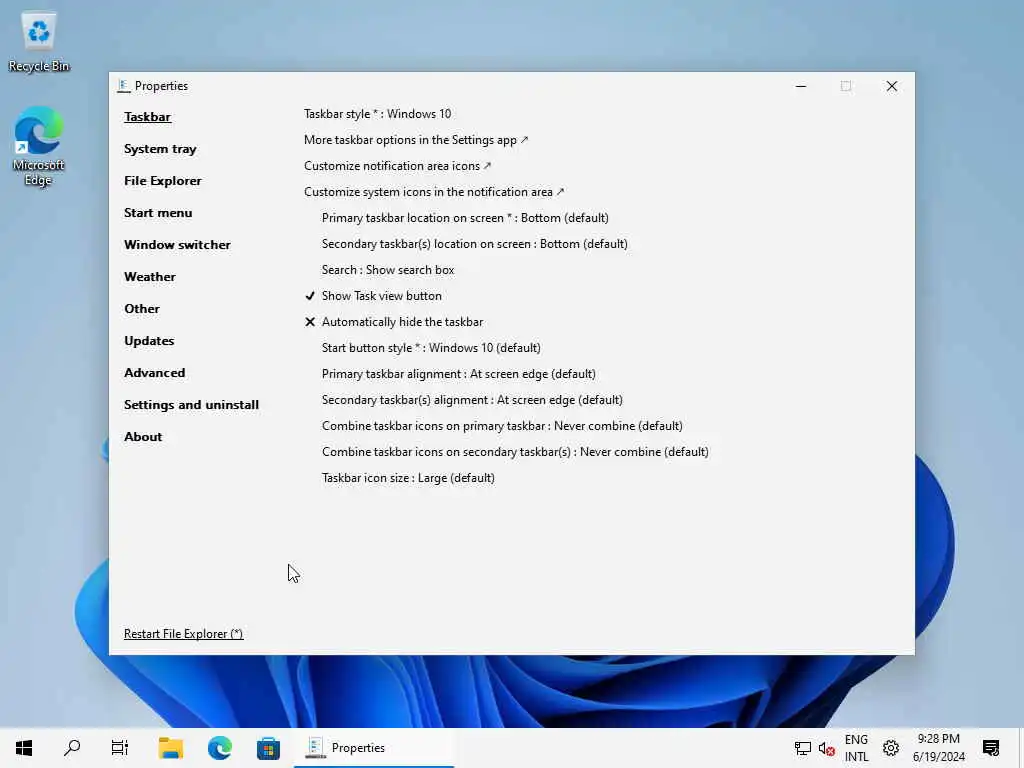Change Primary taskbar alignment option
This screenshot has height=768, width=1024.
point(458,374)
